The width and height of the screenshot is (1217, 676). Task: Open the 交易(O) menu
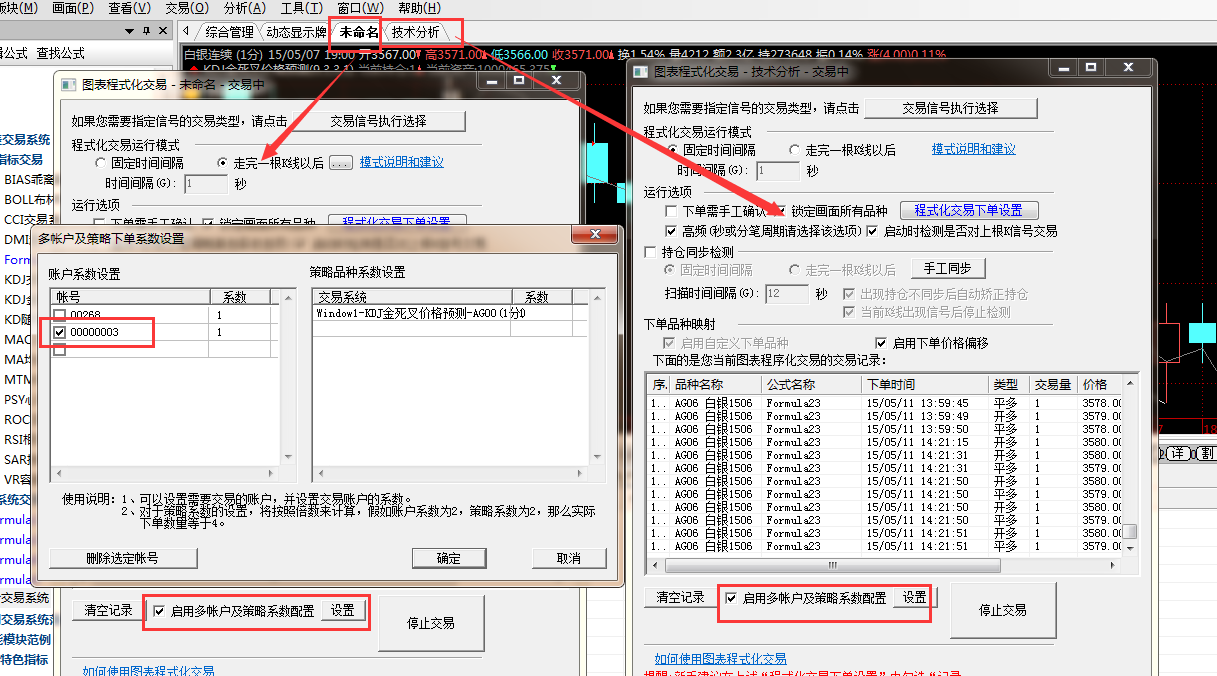point(179,8)
